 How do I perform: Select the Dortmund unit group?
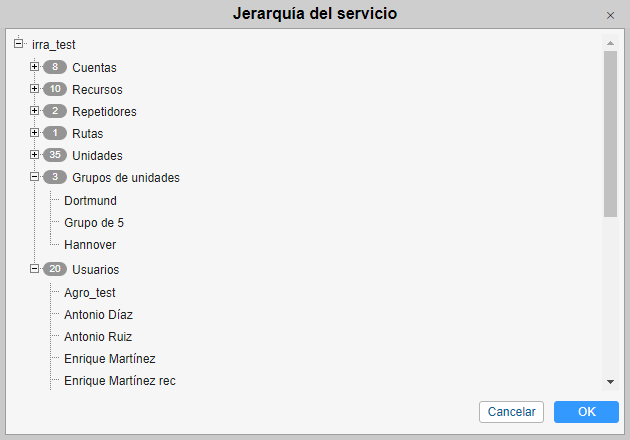[x=90, y=201]
